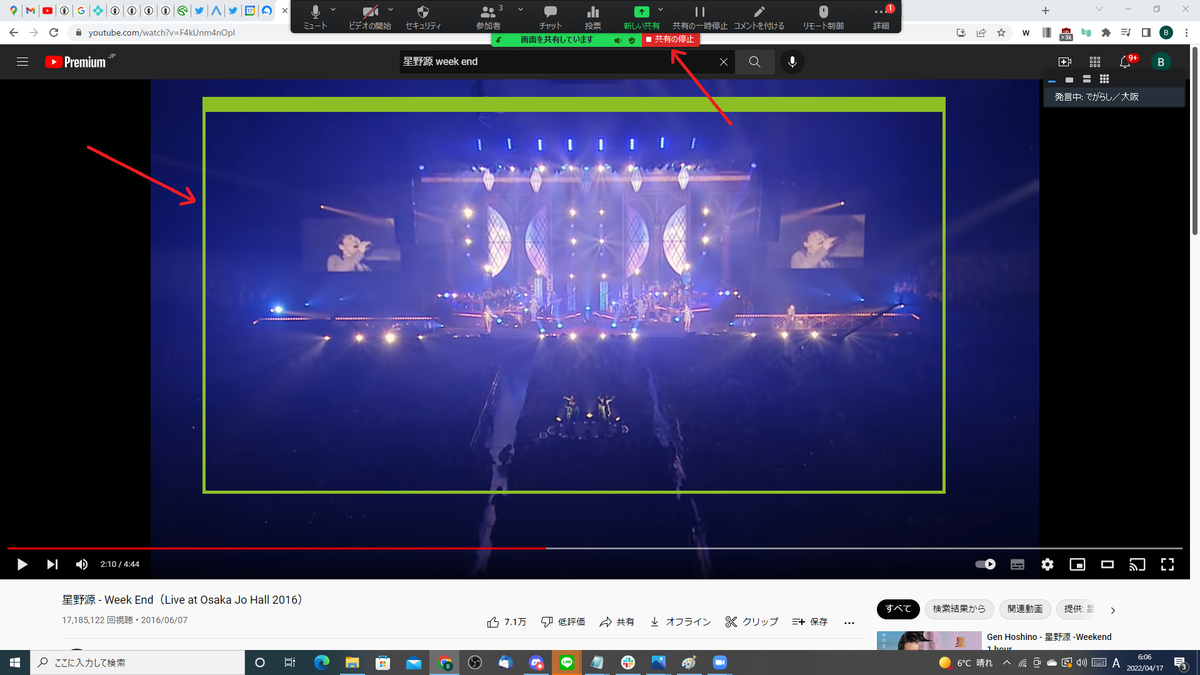The width and height of the screenshot is (1200, 675).
Task: Open a new Chrome tab
Action: click(1046, 10)
